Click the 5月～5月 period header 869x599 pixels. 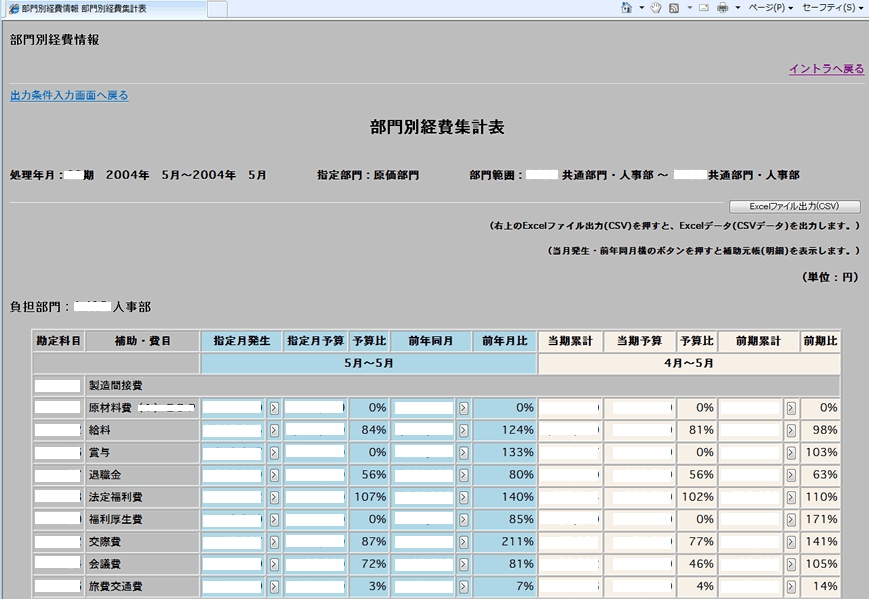(x=369, y=364)
